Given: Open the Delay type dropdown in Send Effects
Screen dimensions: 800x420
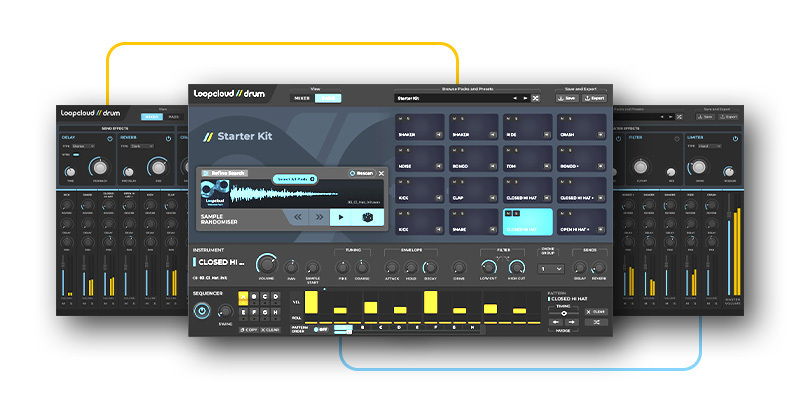Looking at the screenshot, I should coord(83,146).
